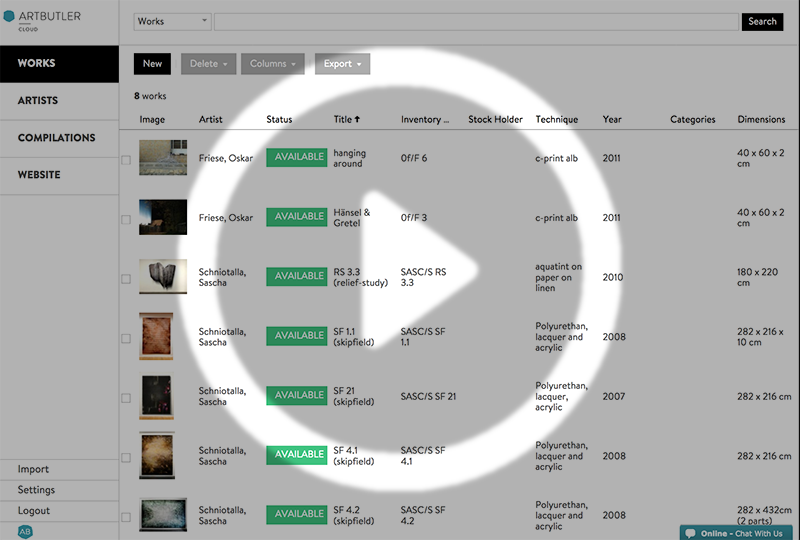Tick checkbox for RS 3.3 relief-study row
The height and width of the screenshot is (540, 800).
point(126,279)
